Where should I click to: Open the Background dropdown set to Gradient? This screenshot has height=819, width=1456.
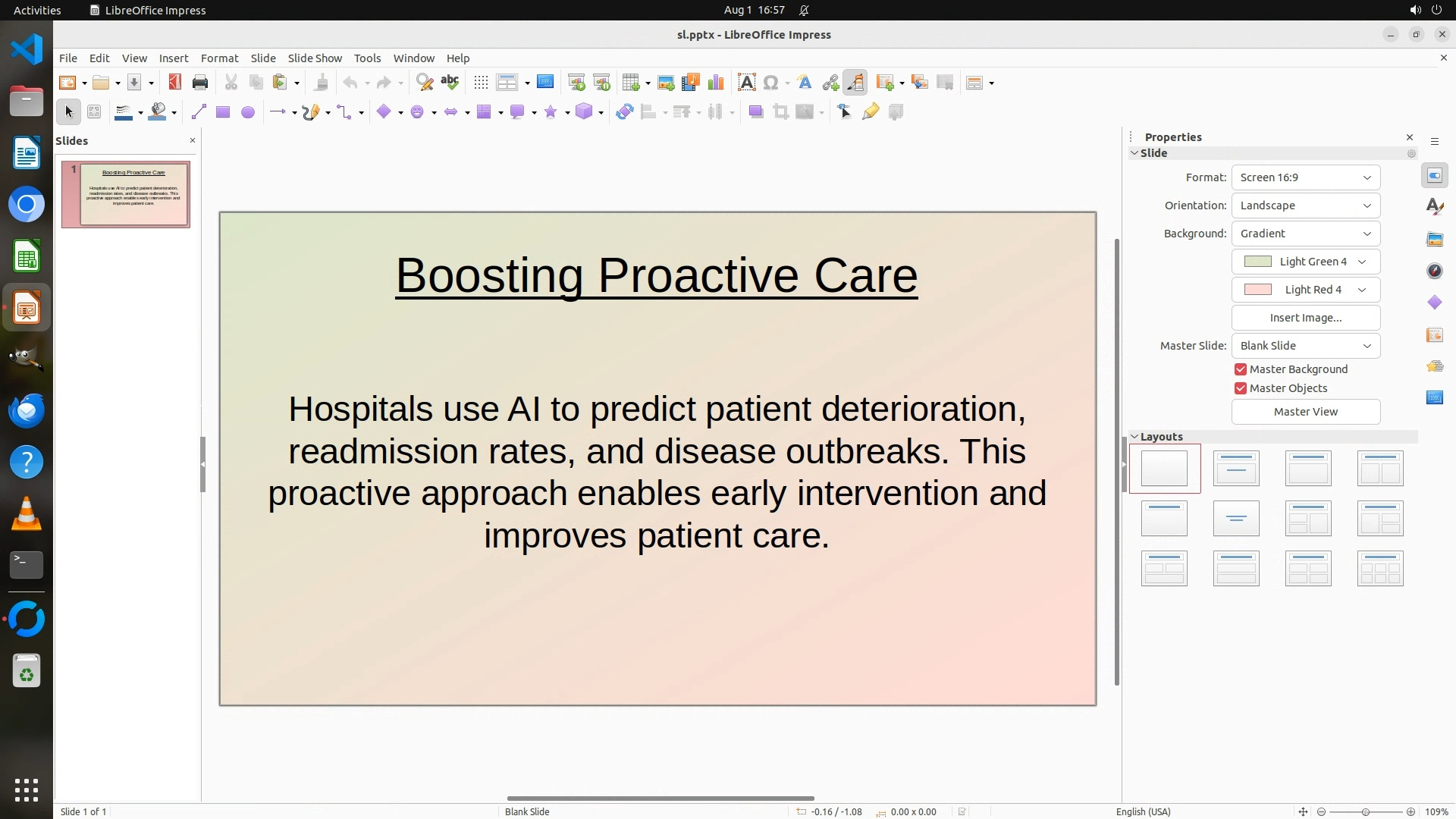[1305, 234]
